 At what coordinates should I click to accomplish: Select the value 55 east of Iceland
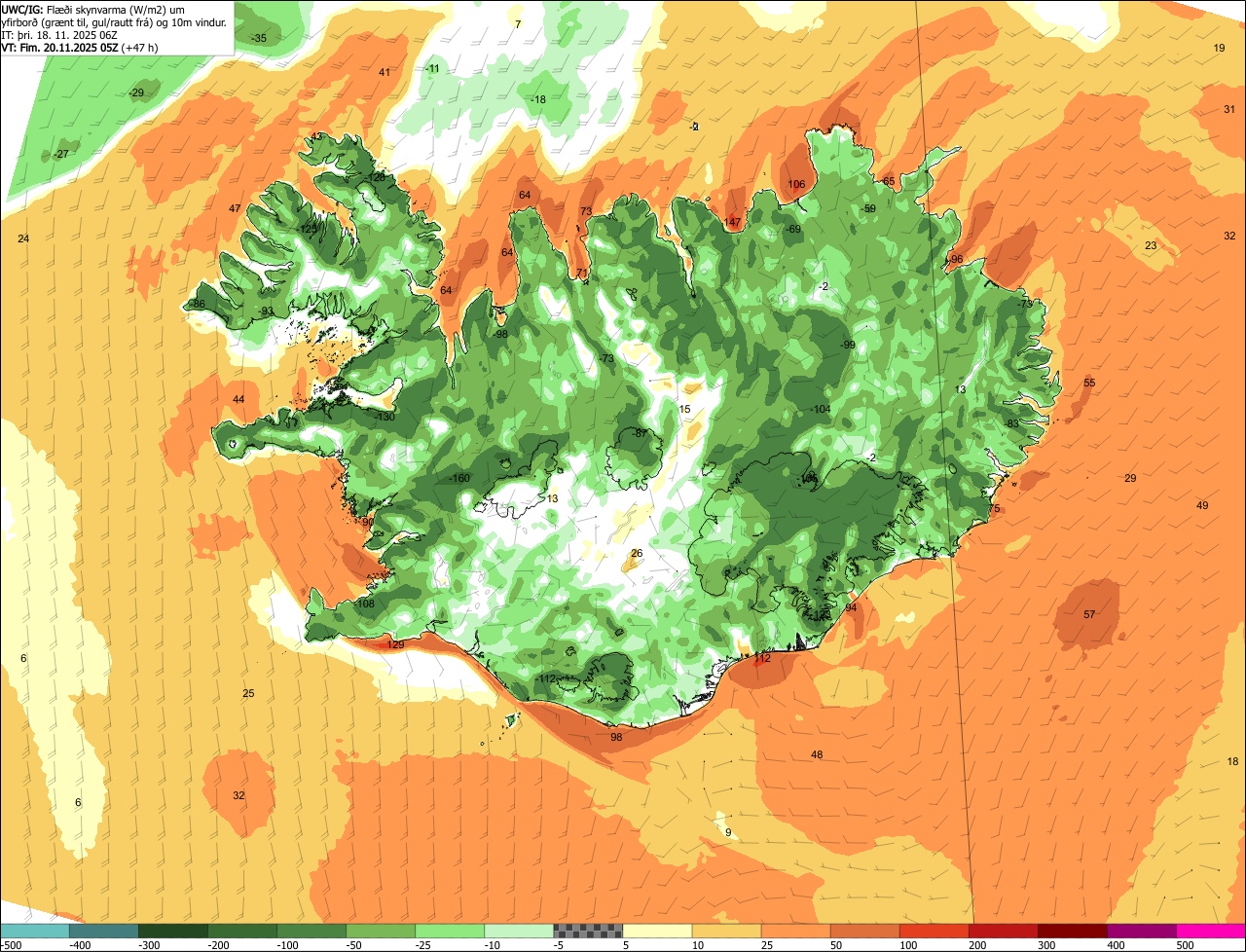point(1089,384)
